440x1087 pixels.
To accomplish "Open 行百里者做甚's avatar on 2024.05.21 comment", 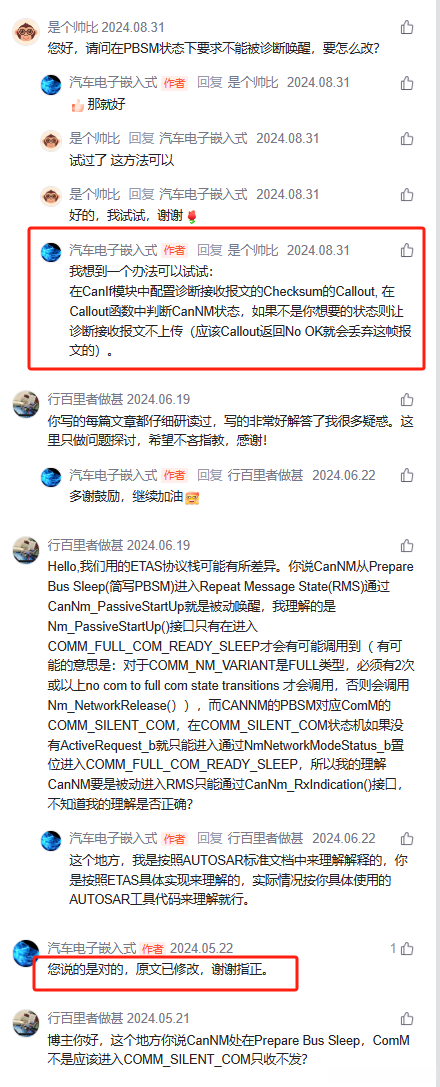I will [26, 1023].
